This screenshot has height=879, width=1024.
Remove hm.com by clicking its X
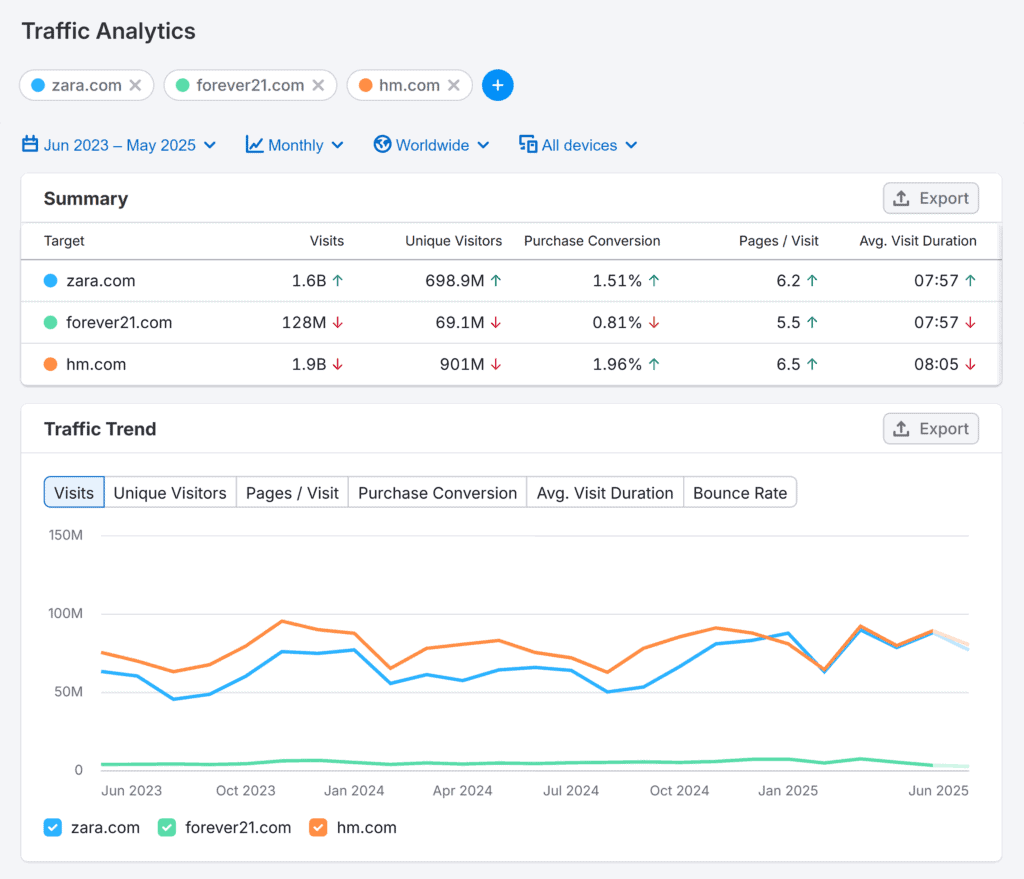[455, 85]
